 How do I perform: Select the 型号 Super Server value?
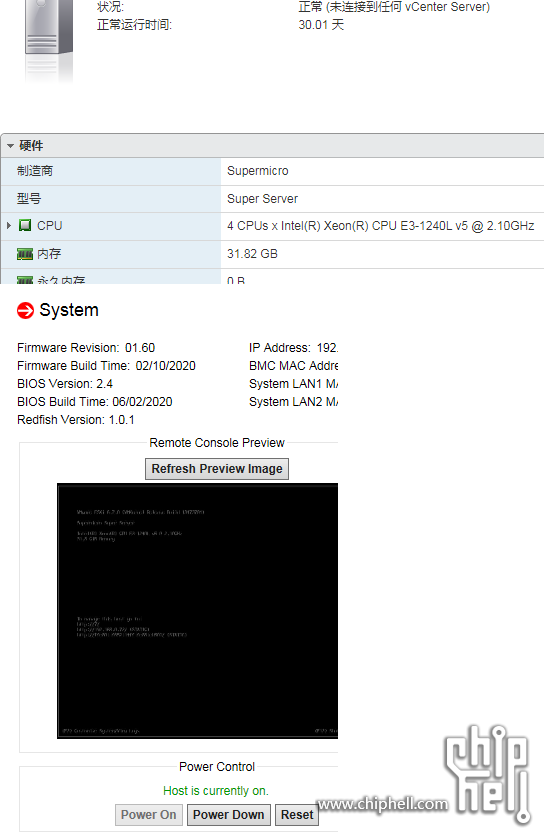[x=262, y=199]
